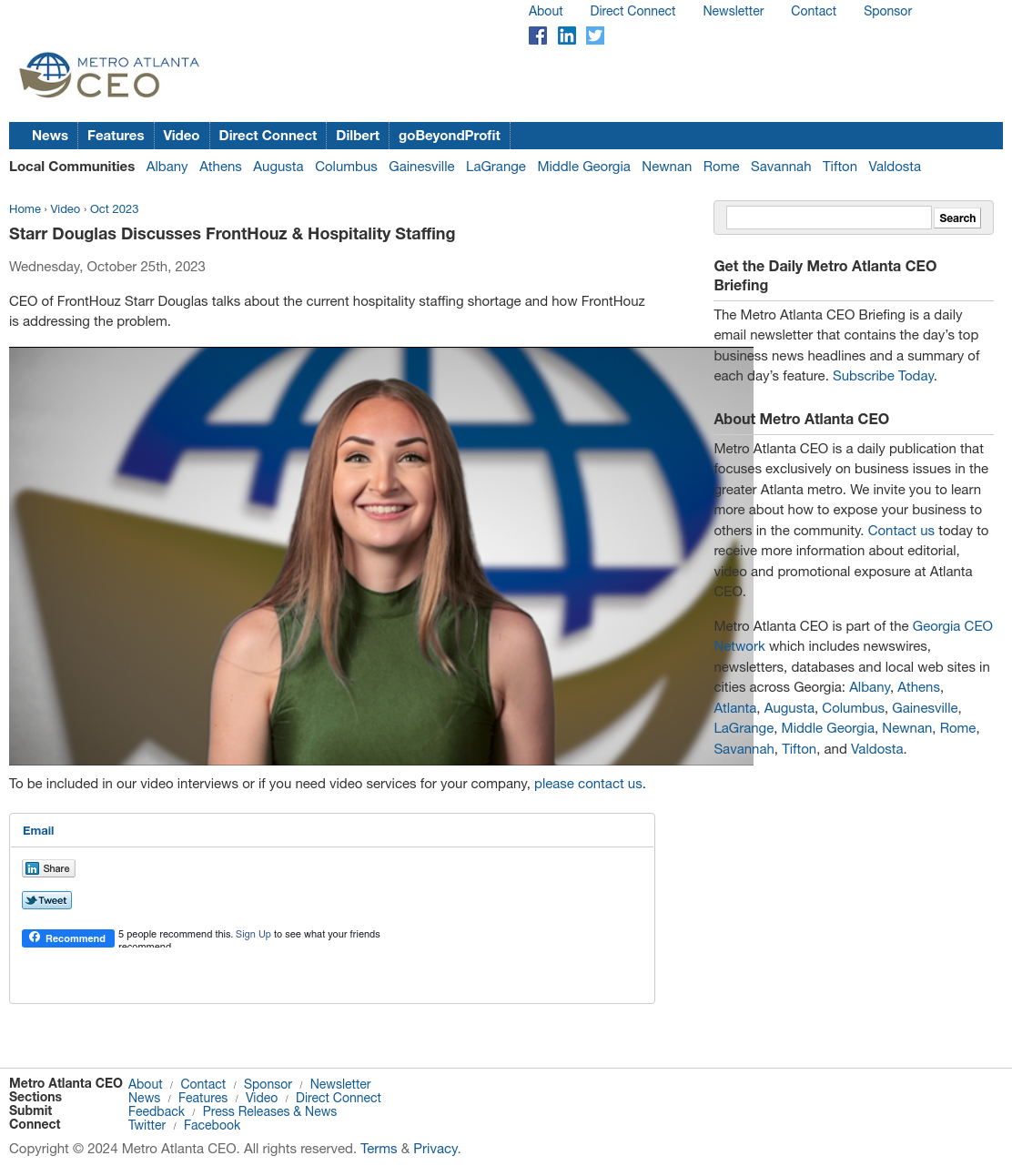Click the Subscribe Today link

click(x=883, y=376)
